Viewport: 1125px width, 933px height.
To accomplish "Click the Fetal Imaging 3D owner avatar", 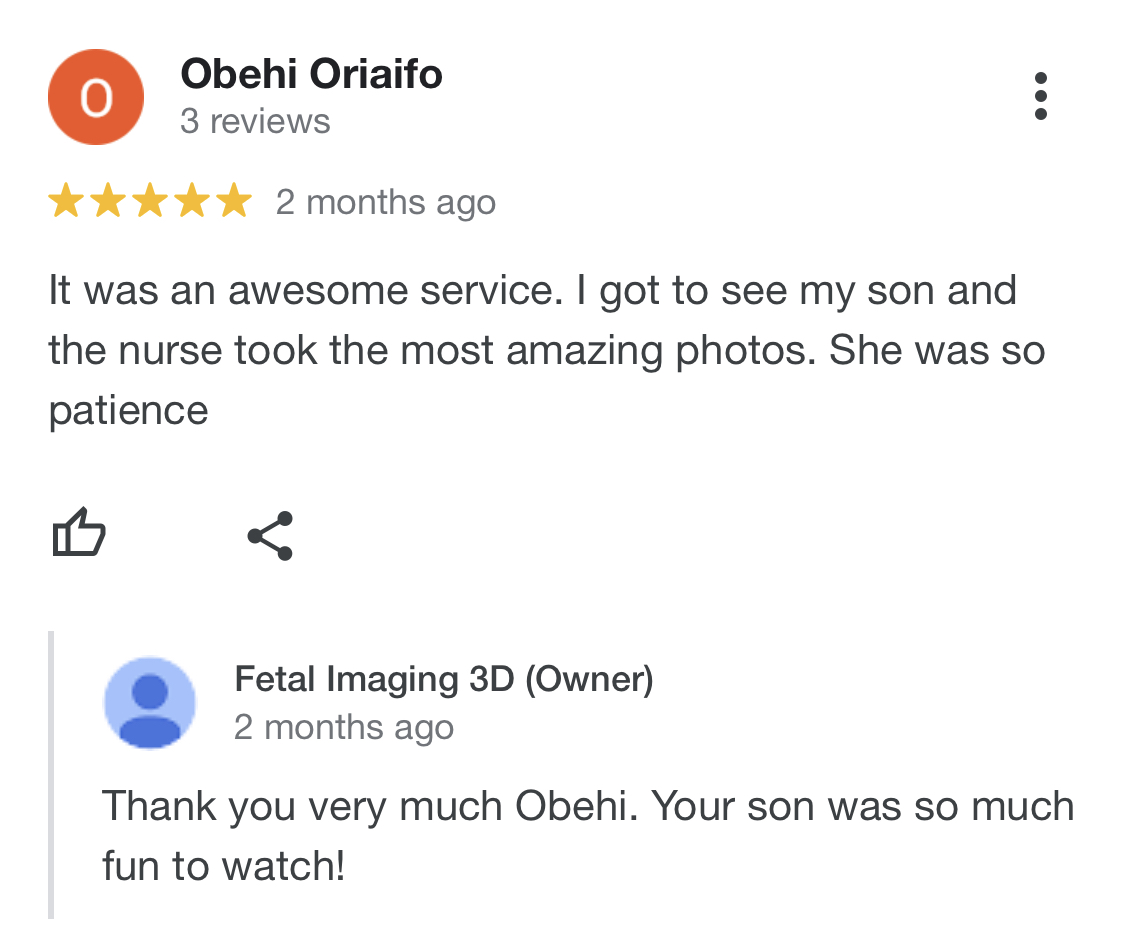I will (150, 702).
